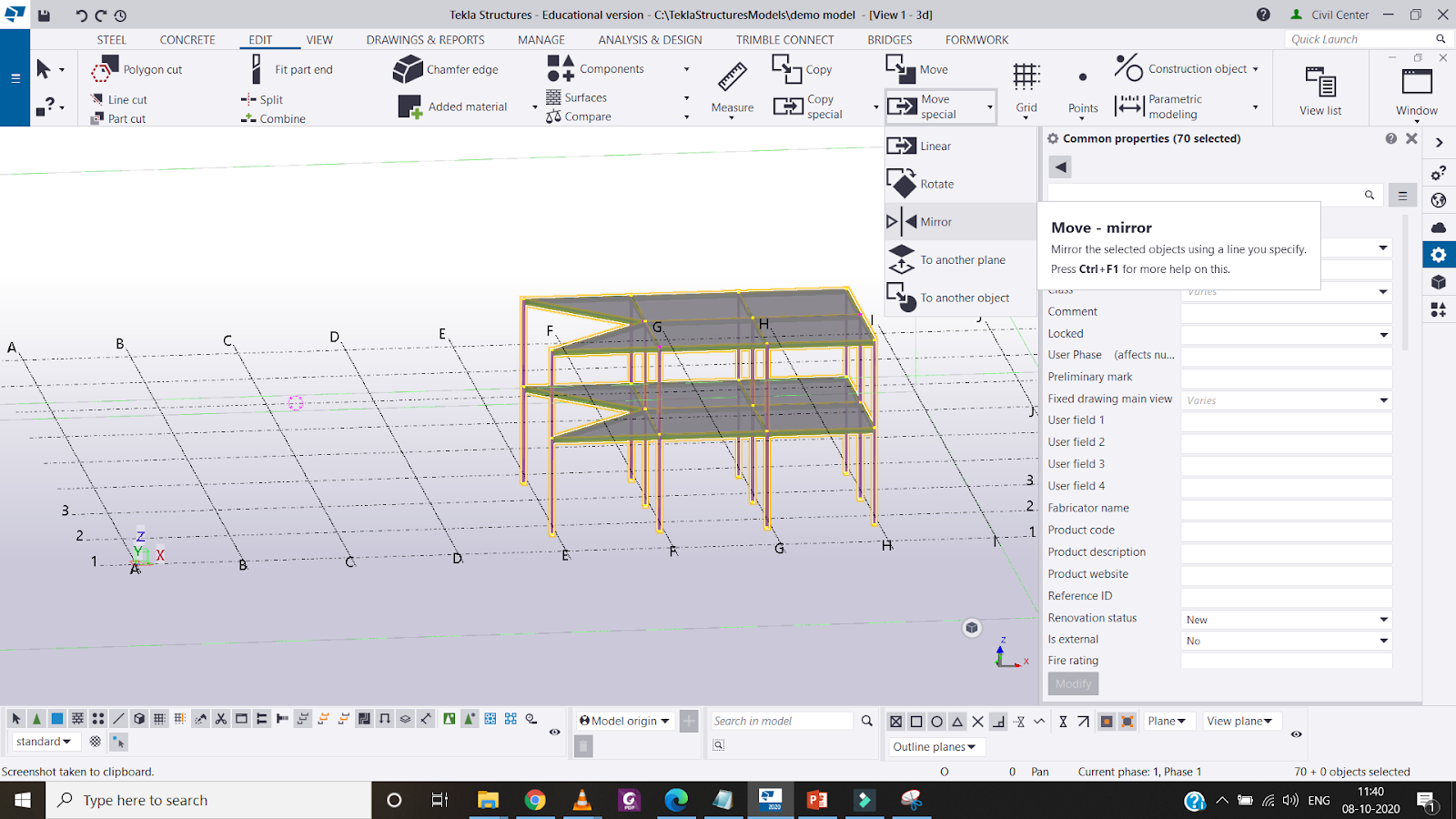Click the selection arrow tool in the ribbon
This screenshot has height=819, width=1456.
pyautogui.click(x=43, y=69)
